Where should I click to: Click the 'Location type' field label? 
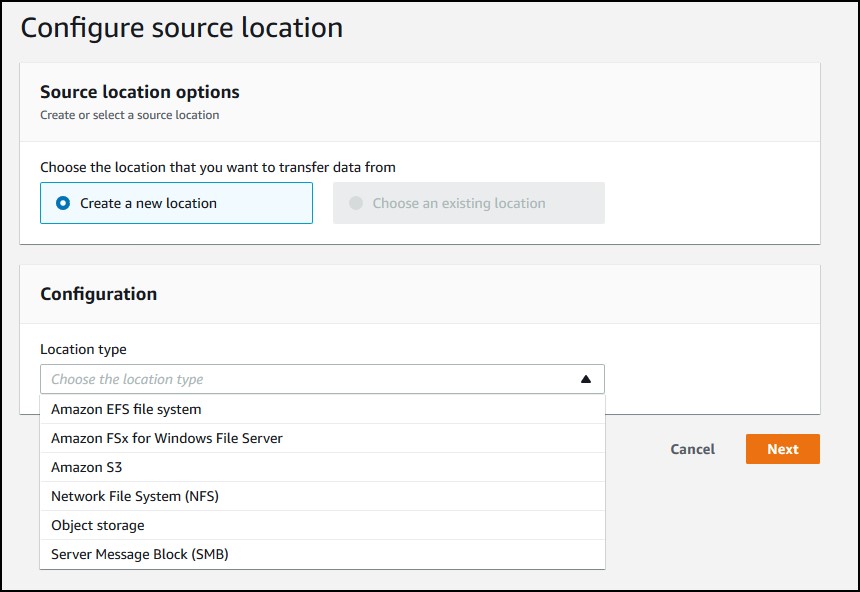(83, 349)
